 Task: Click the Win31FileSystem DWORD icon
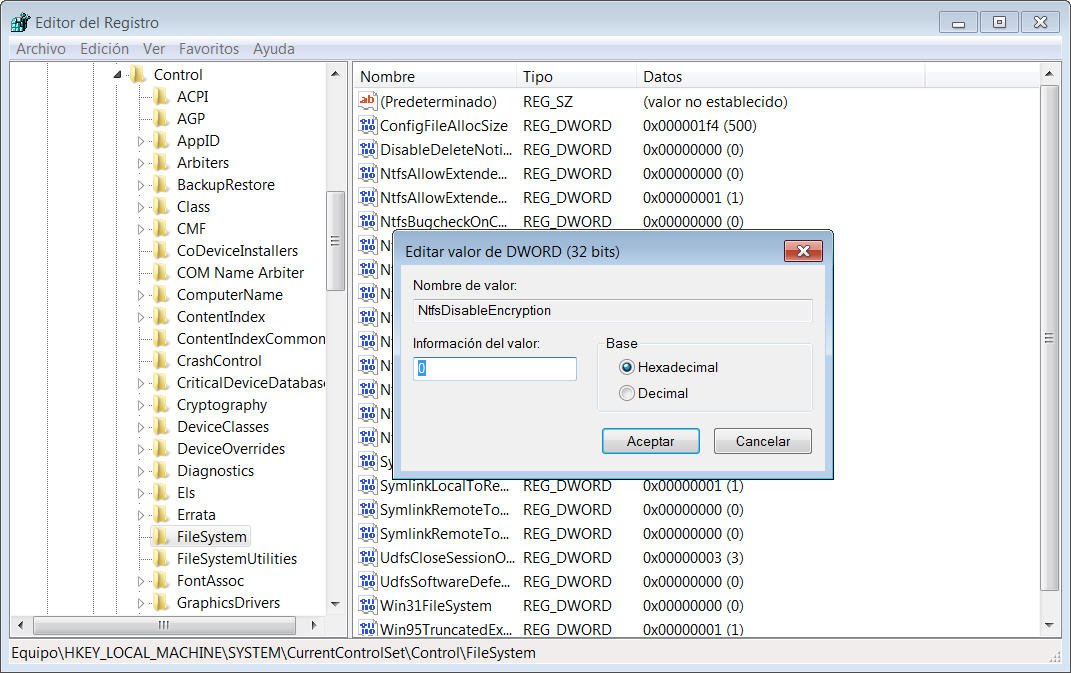[x=367, y=606]
